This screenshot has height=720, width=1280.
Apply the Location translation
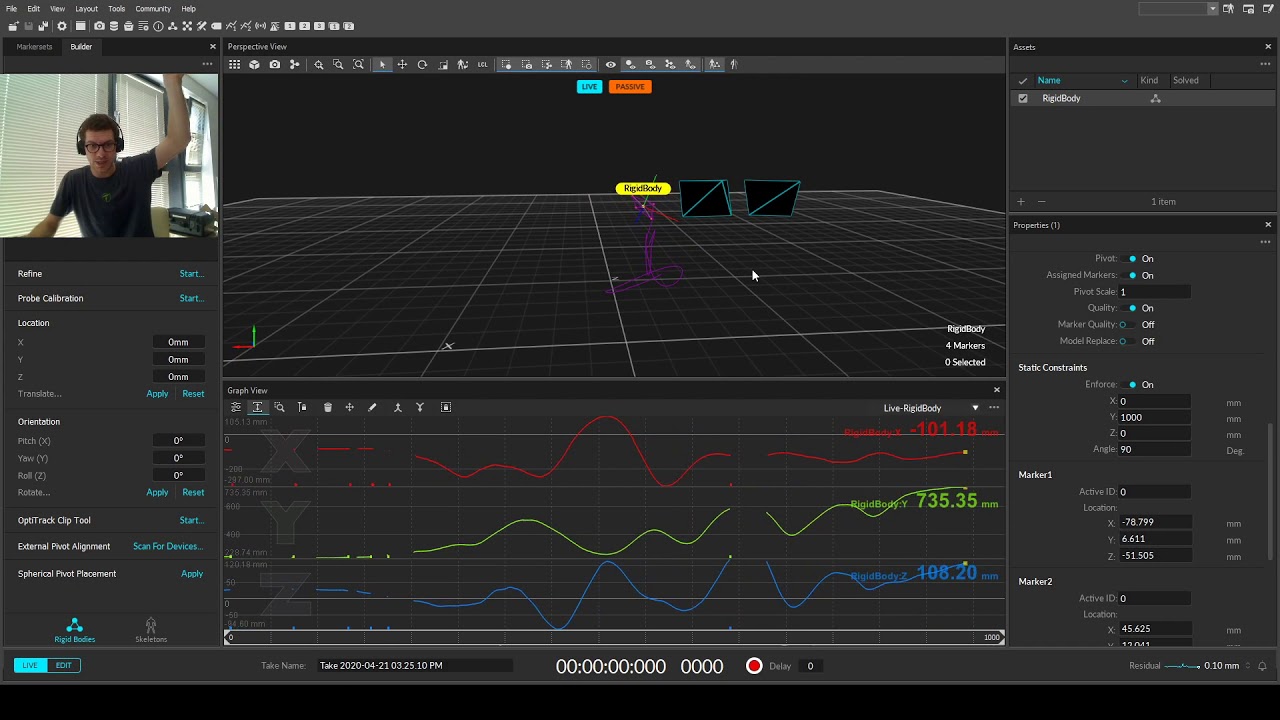(157, 394)
